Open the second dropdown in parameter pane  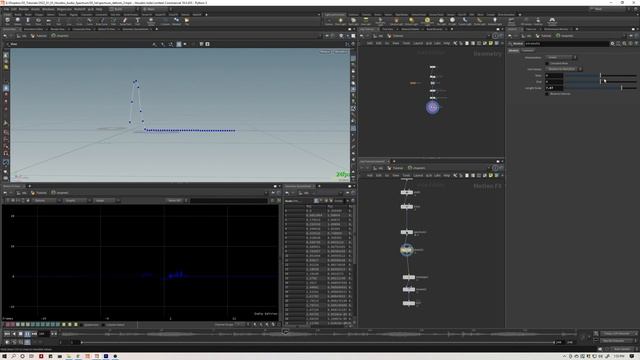pyautogui.click(x=564, y=69)
